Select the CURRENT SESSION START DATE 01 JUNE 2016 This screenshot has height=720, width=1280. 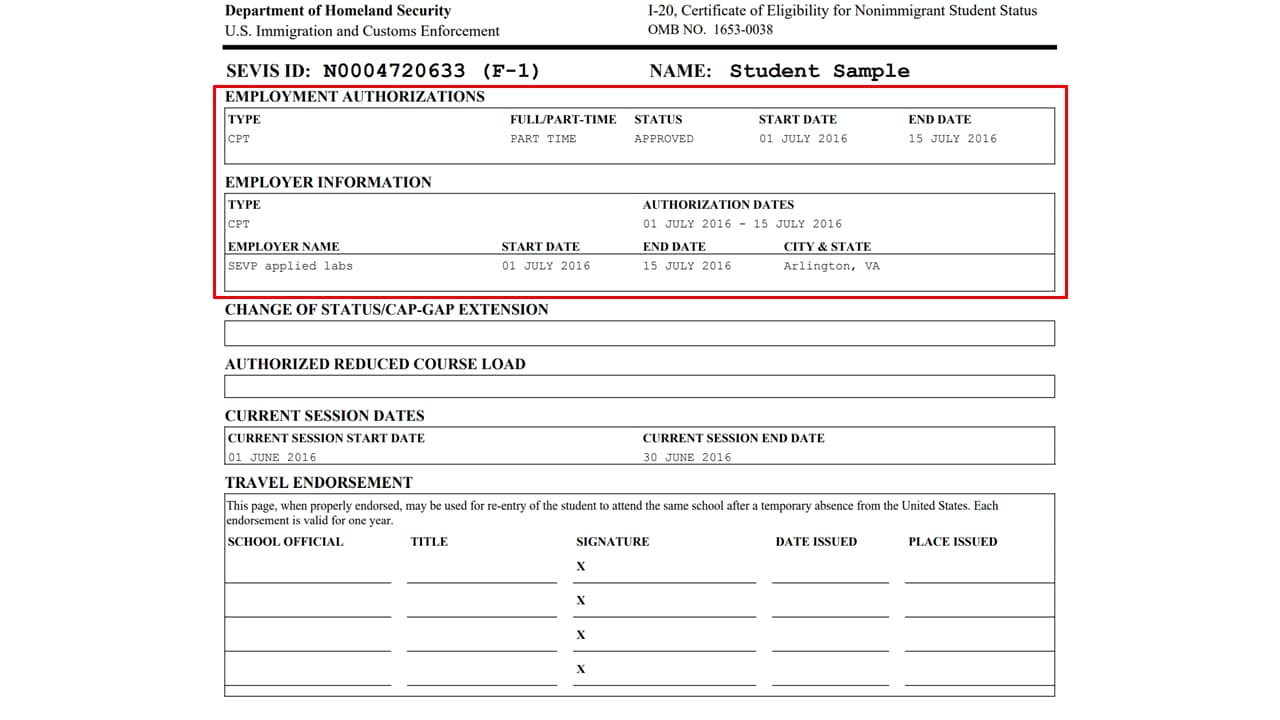click(x=267, y=457)
